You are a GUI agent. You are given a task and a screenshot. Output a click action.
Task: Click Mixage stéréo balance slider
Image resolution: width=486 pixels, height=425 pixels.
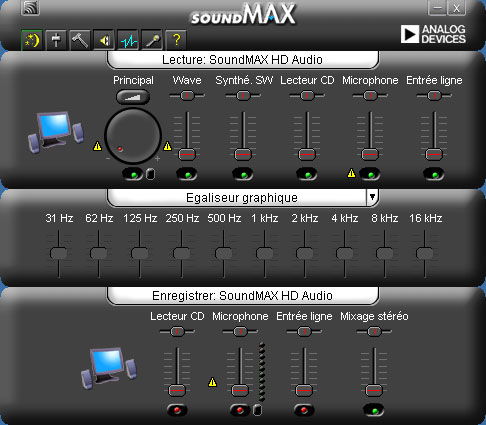click(374, 332)
